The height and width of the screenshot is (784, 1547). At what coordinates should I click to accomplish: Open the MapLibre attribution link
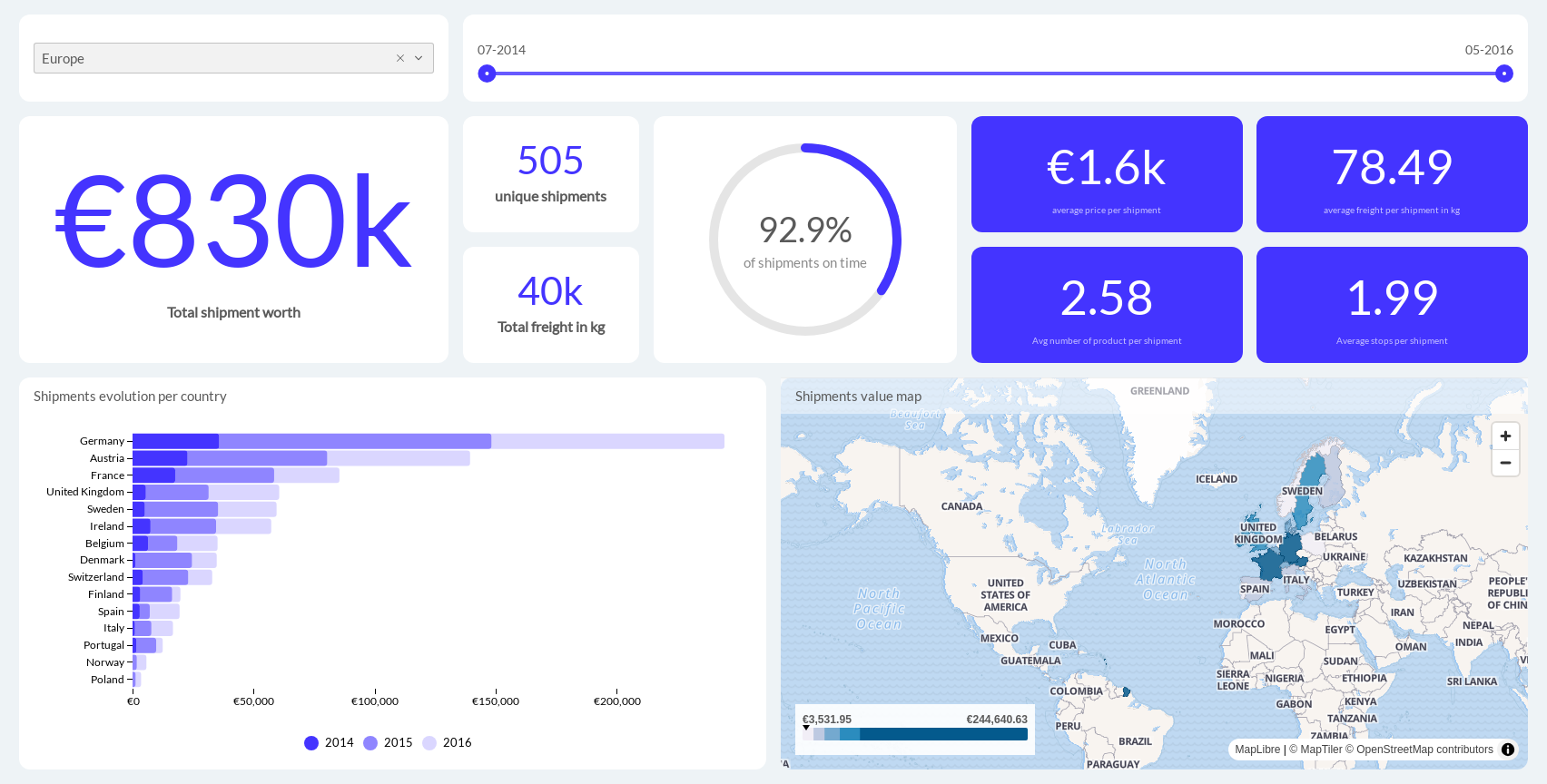tap(1257, 750)
